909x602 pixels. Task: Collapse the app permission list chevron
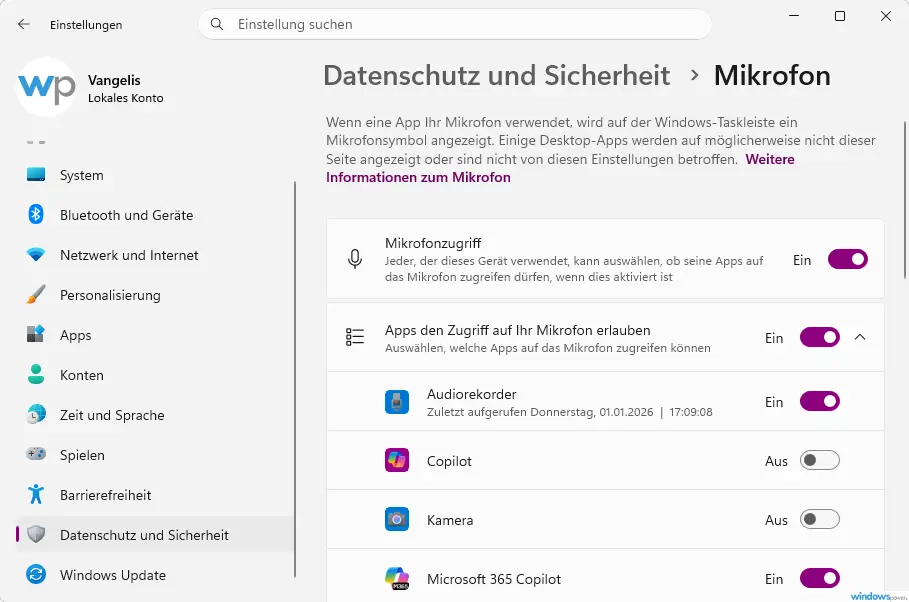861,337
